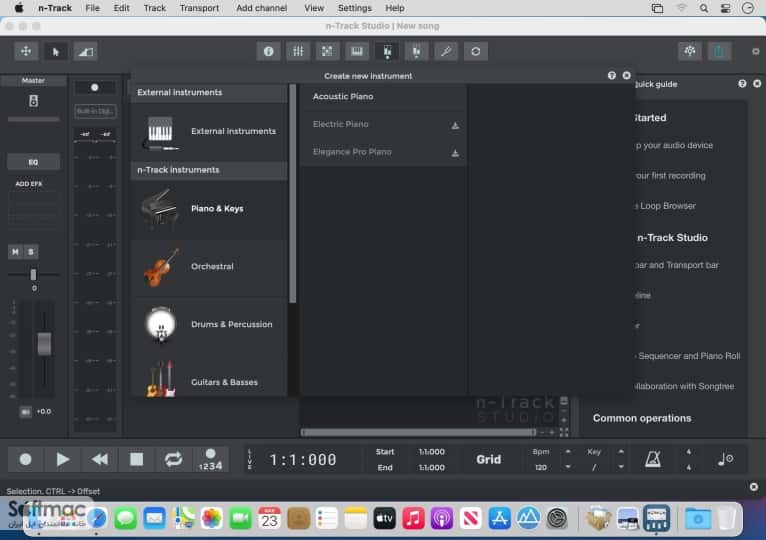Open the Master EQ
The height and width of the screenshot is (540, 766).
click(33, 162)
